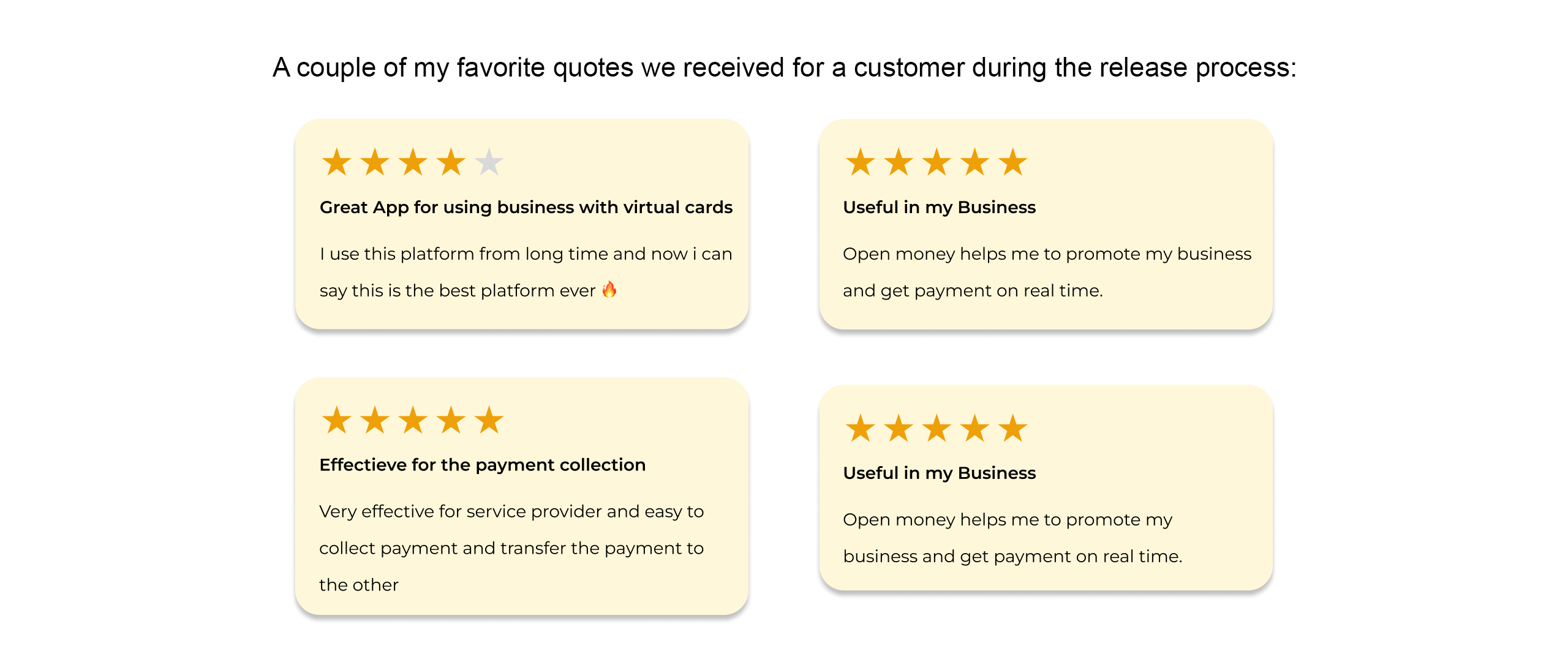Click the text "and get payment on real time." in the top-right card
1568x648 pixels.
[x=973, y=291]
